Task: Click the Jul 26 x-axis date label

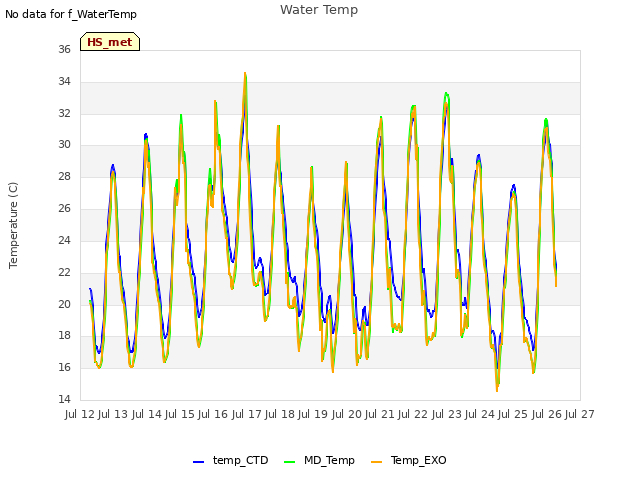Action: (x=547, y=414)
